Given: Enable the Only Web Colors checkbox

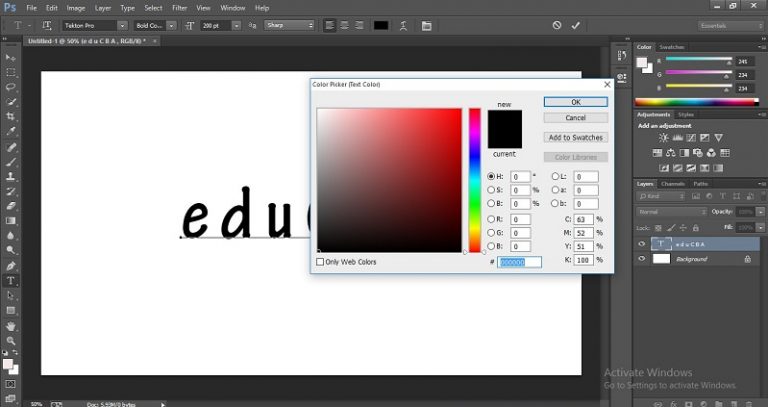Looking at the screenshot, I should pos(320,262).
